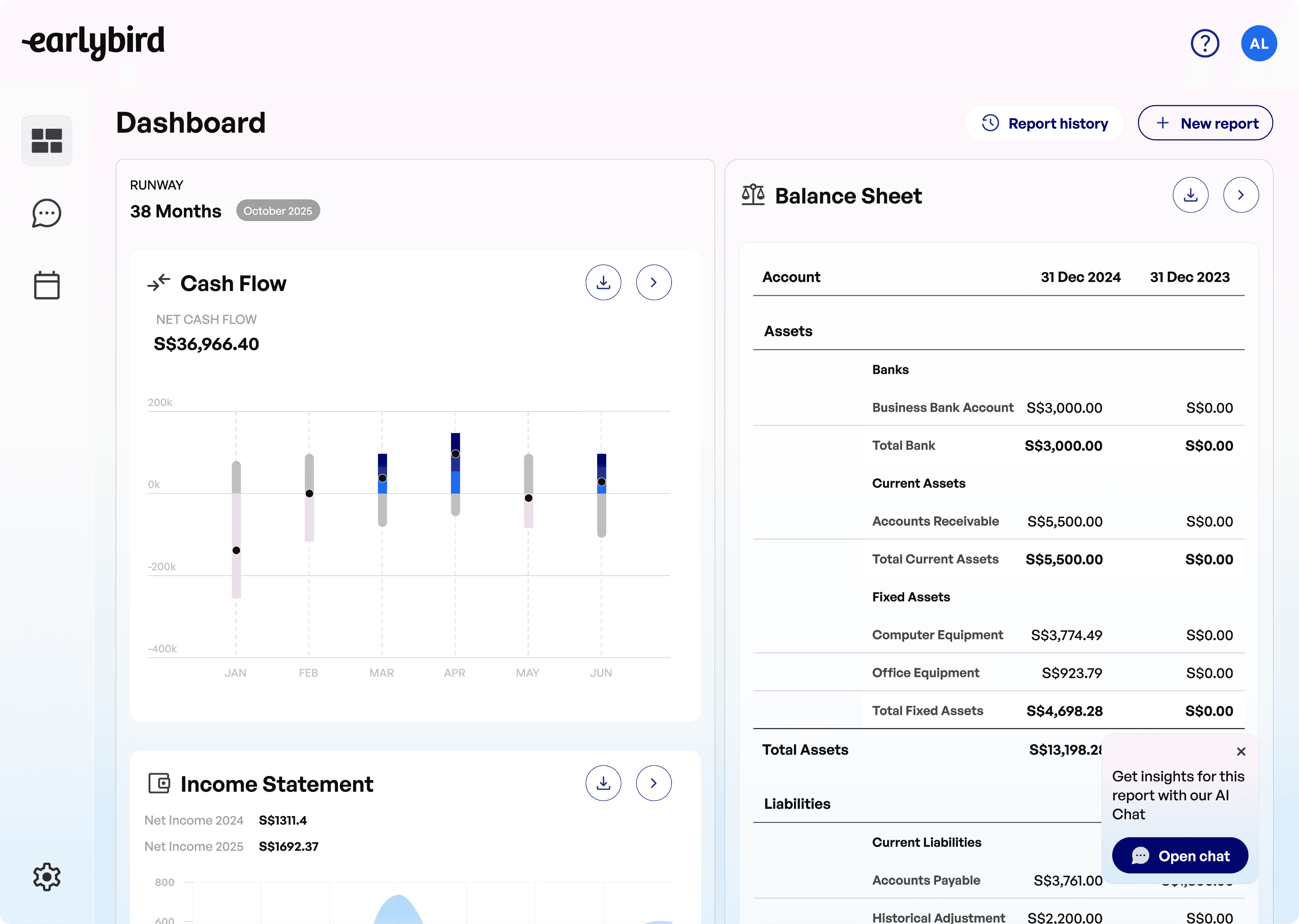Screen dimensions: 1299x924
Task: Select the dashboard grid icon in sidebar
Action: coord(47,141)
